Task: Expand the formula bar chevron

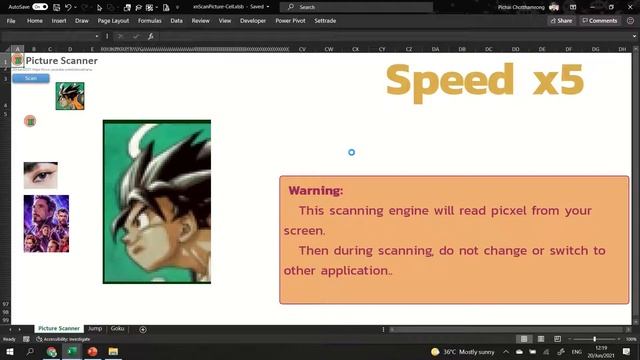Action: (634, 36)
